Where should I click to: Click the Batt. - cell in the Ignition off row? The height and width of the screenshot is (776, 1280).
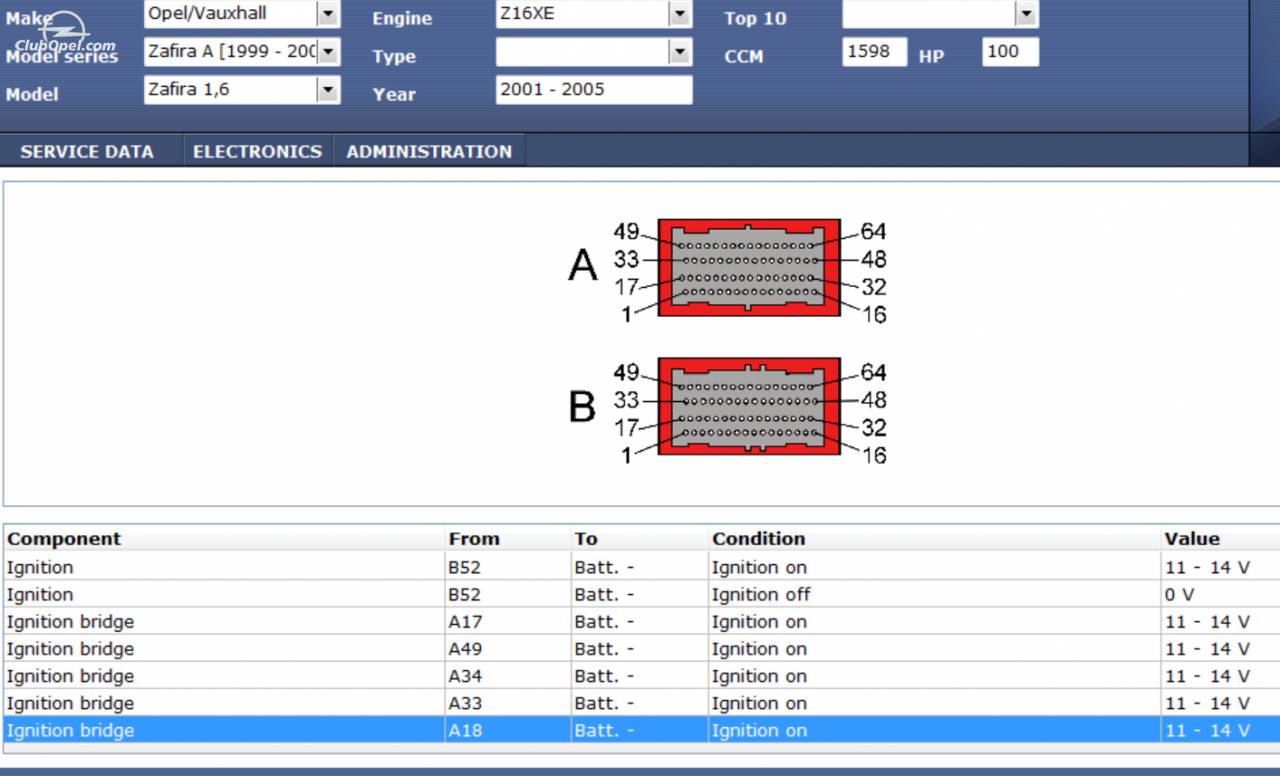click(x=639, y=594)
